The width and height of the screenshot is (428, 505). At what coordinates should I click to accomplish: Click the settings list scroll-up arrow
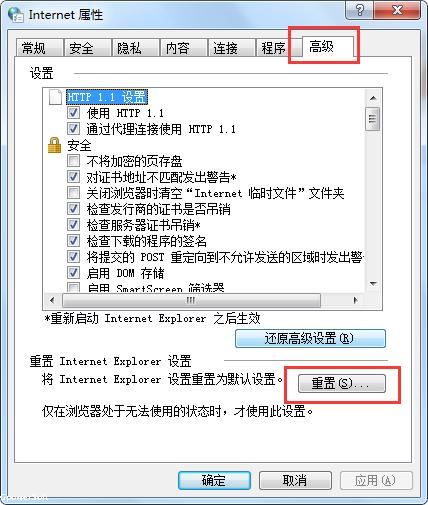click(x=373, y=98)
